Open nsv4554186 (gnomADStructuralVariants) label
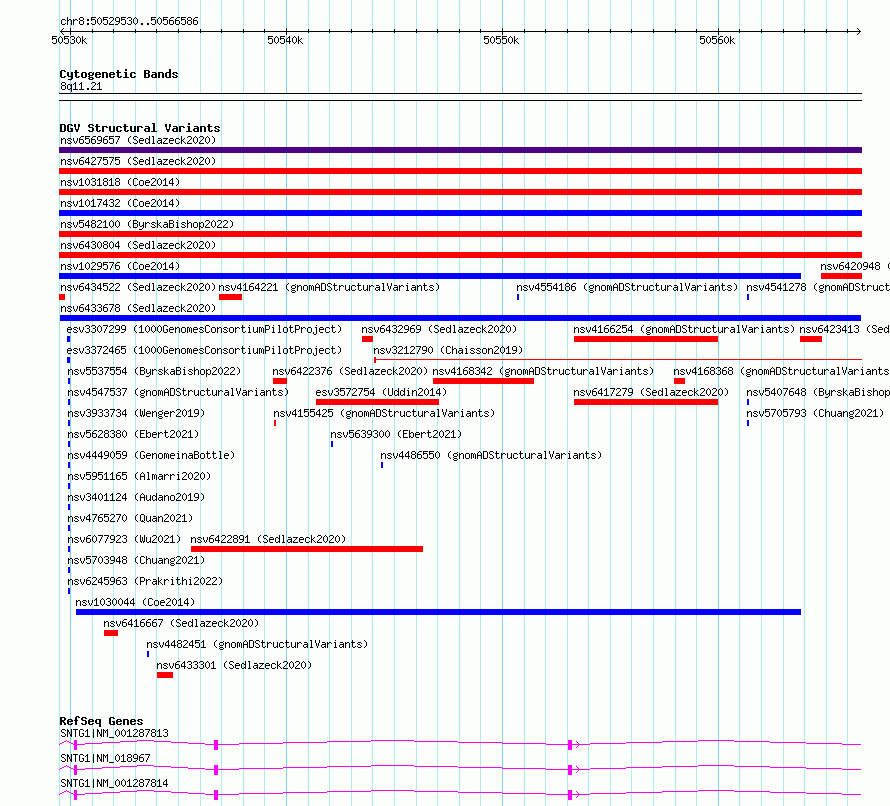 pos(627,287)
